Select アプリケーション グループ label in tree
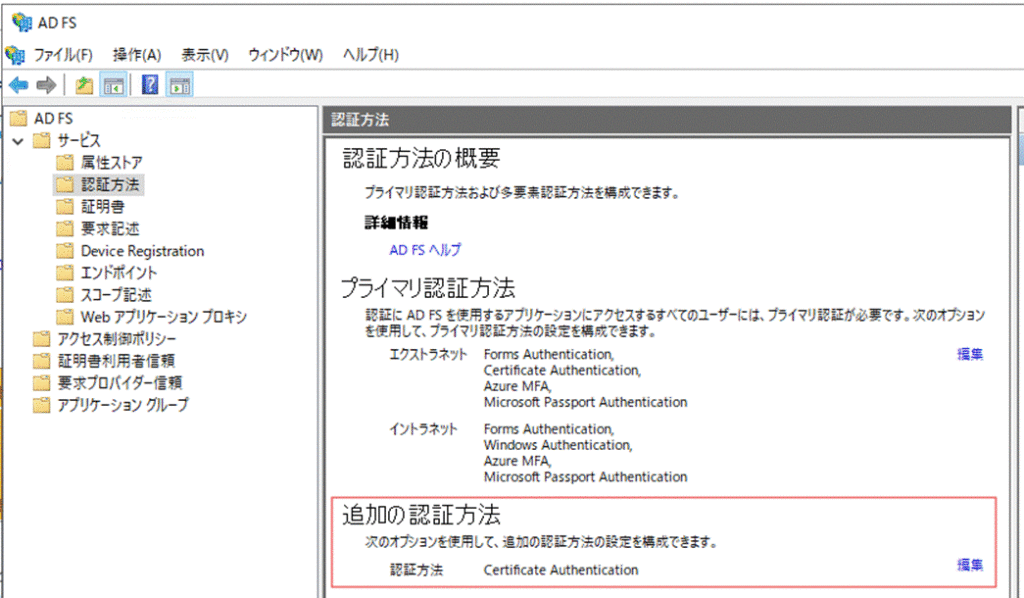1024x598 pixels. [123, 405]
